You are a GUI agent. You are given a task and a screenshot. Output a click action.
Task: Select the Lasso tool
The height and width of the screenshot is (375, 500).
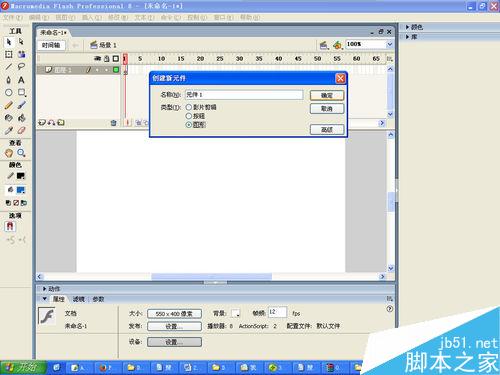pos(21,67)
